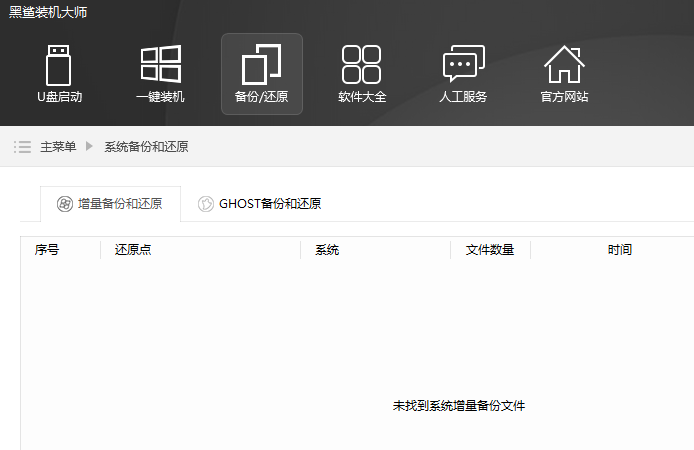Open the 软件大全 software collection
Screen dimensions: 694x450
click(362, 73)
